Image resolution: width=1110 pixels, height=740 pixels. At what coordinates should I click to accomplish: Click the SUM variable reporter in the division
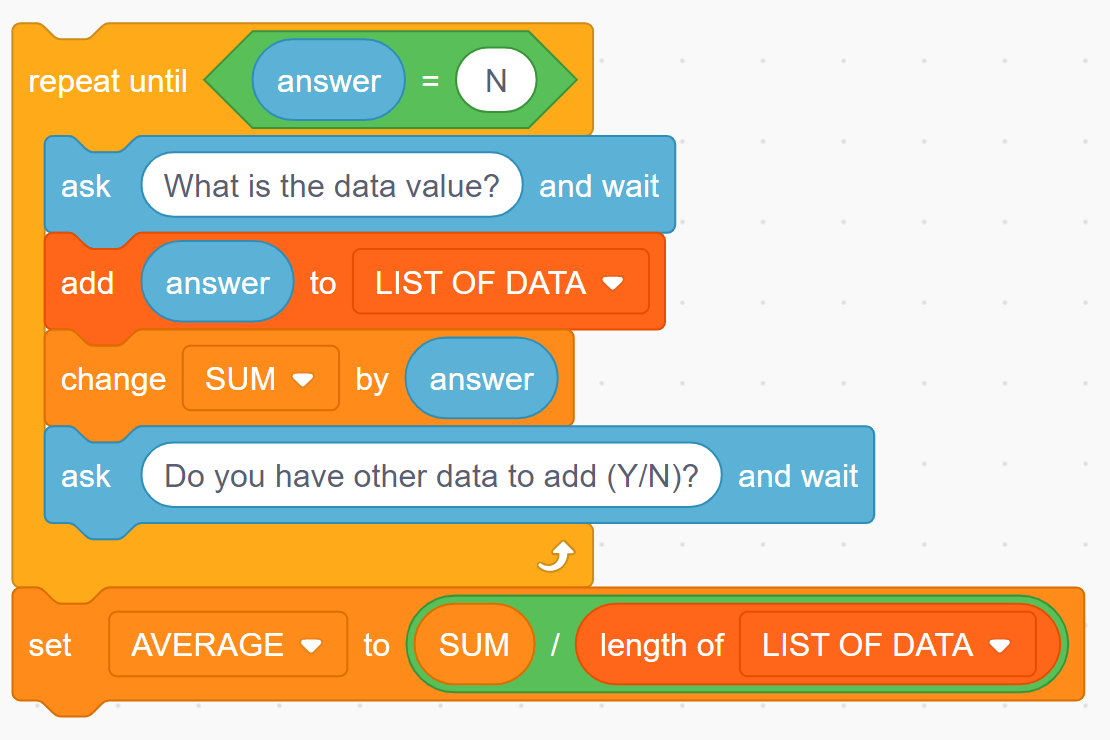pyautogui.click(x=473, y=645)
